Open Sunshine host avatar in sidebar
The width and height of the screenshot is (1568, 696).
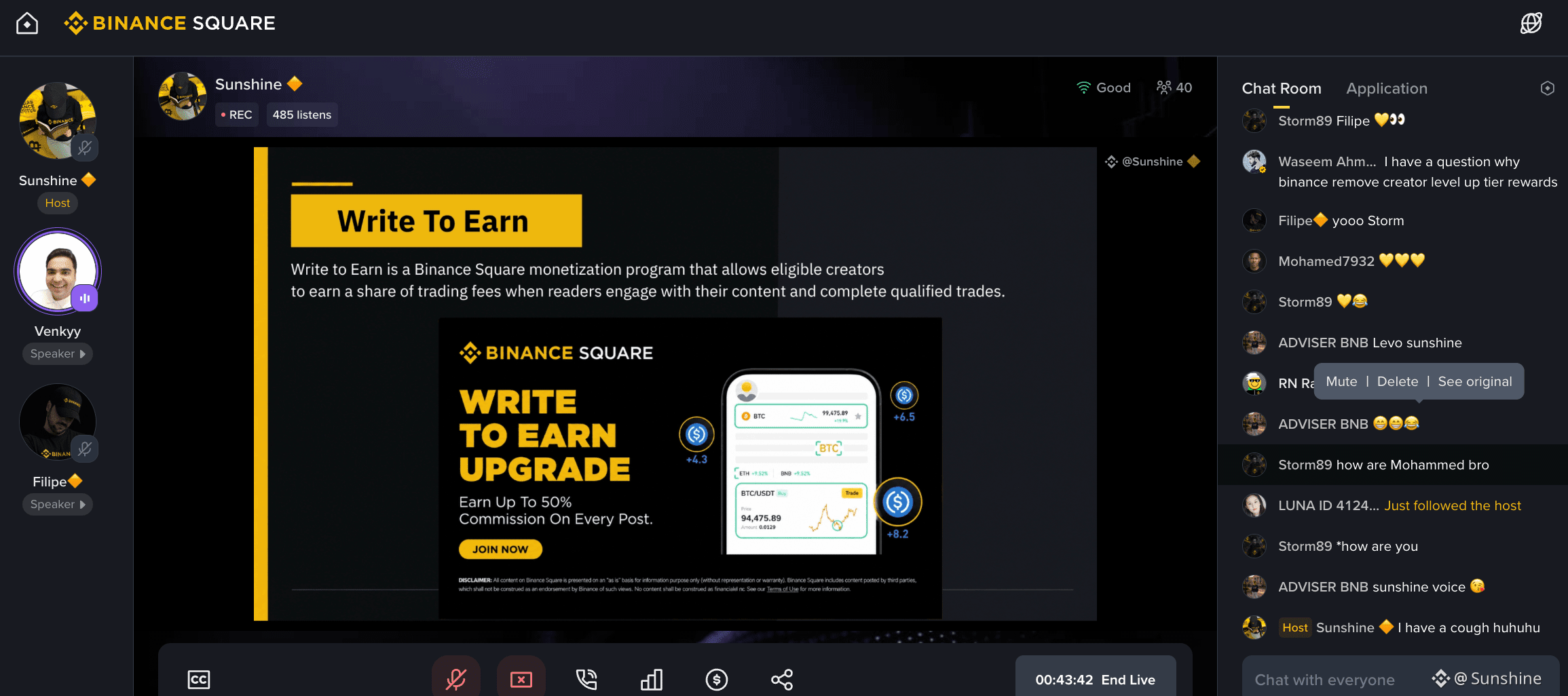[x=58, y=121]
